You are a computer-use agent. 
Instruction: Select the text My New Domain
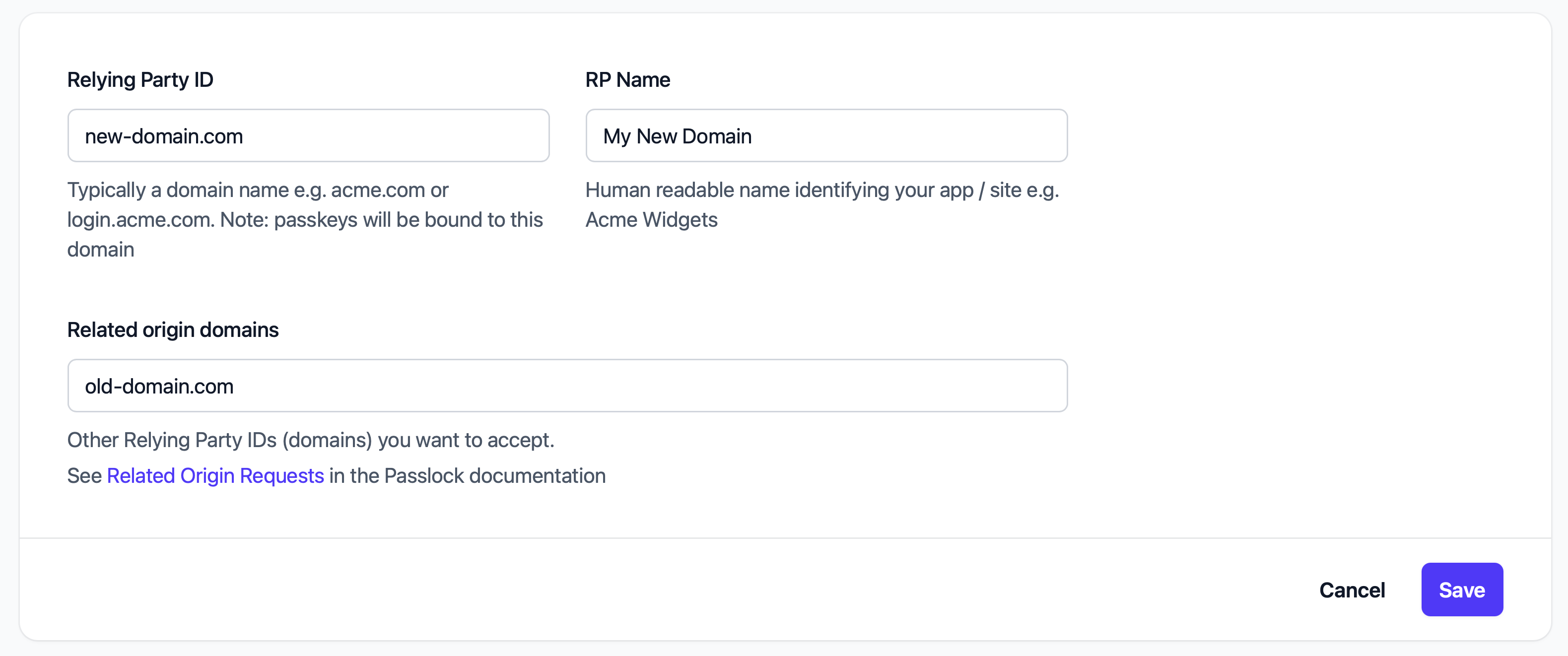[x=677, y=135]
